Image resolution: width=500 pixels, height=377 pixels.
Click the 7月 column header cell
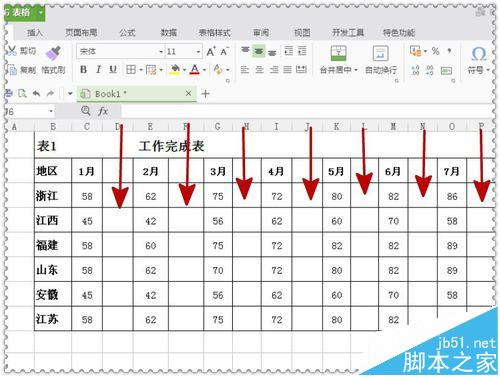[452, 171]
